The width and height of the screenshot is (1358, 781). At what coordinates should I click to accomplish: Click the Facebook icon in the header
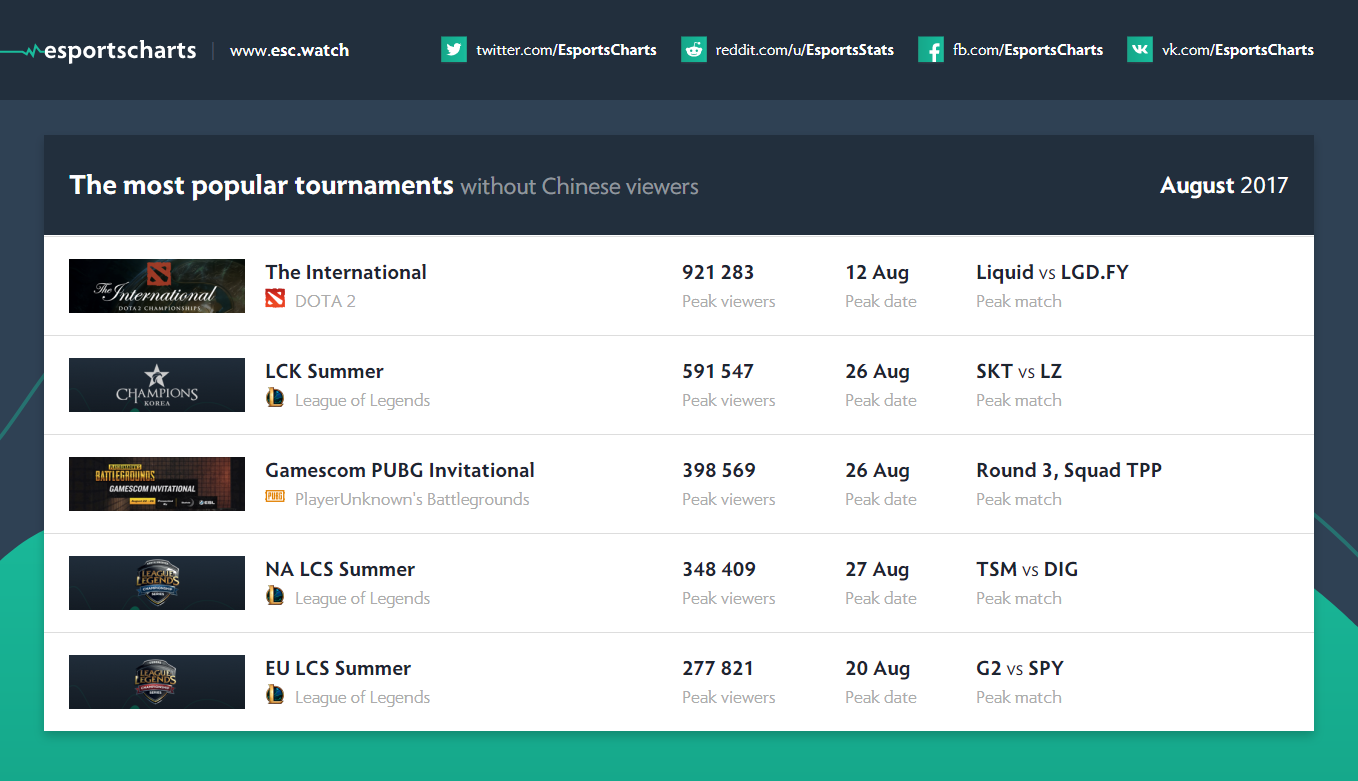(x=931, y=49)
